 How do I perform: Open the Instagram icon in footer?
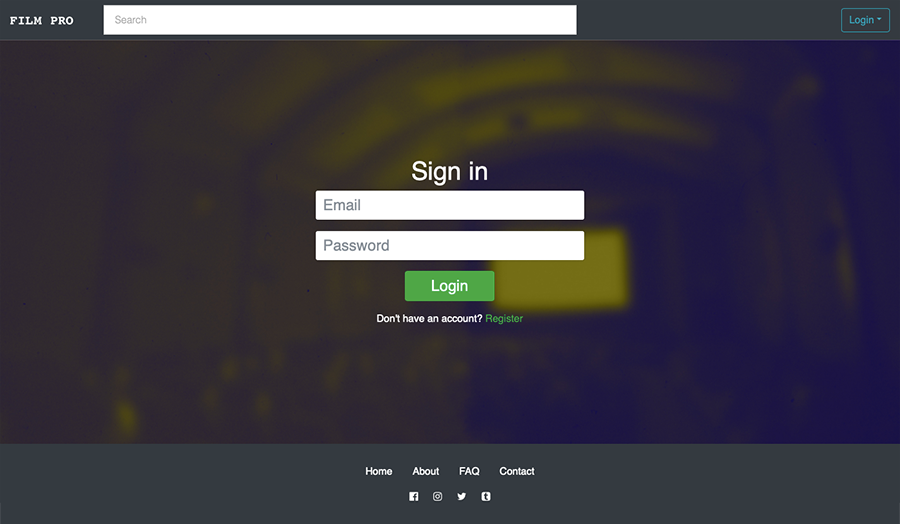[437, 496]
